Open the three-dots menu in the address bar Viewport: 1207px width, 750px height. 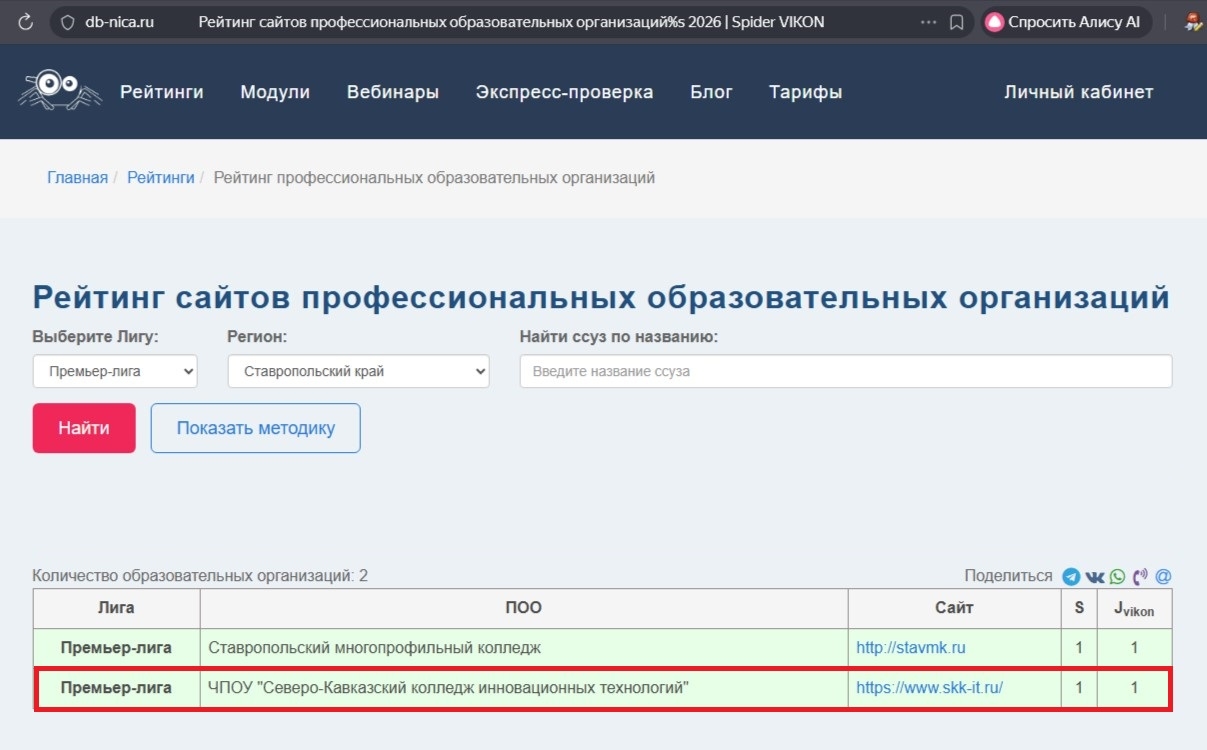(928, 22)
